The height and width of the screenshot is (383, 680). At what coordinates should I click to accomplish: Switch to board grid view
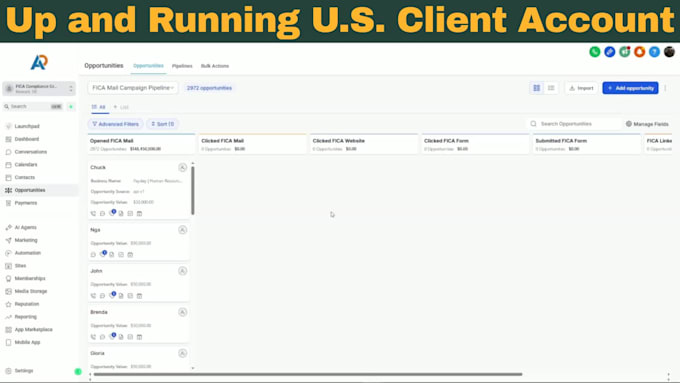[536, 88]
